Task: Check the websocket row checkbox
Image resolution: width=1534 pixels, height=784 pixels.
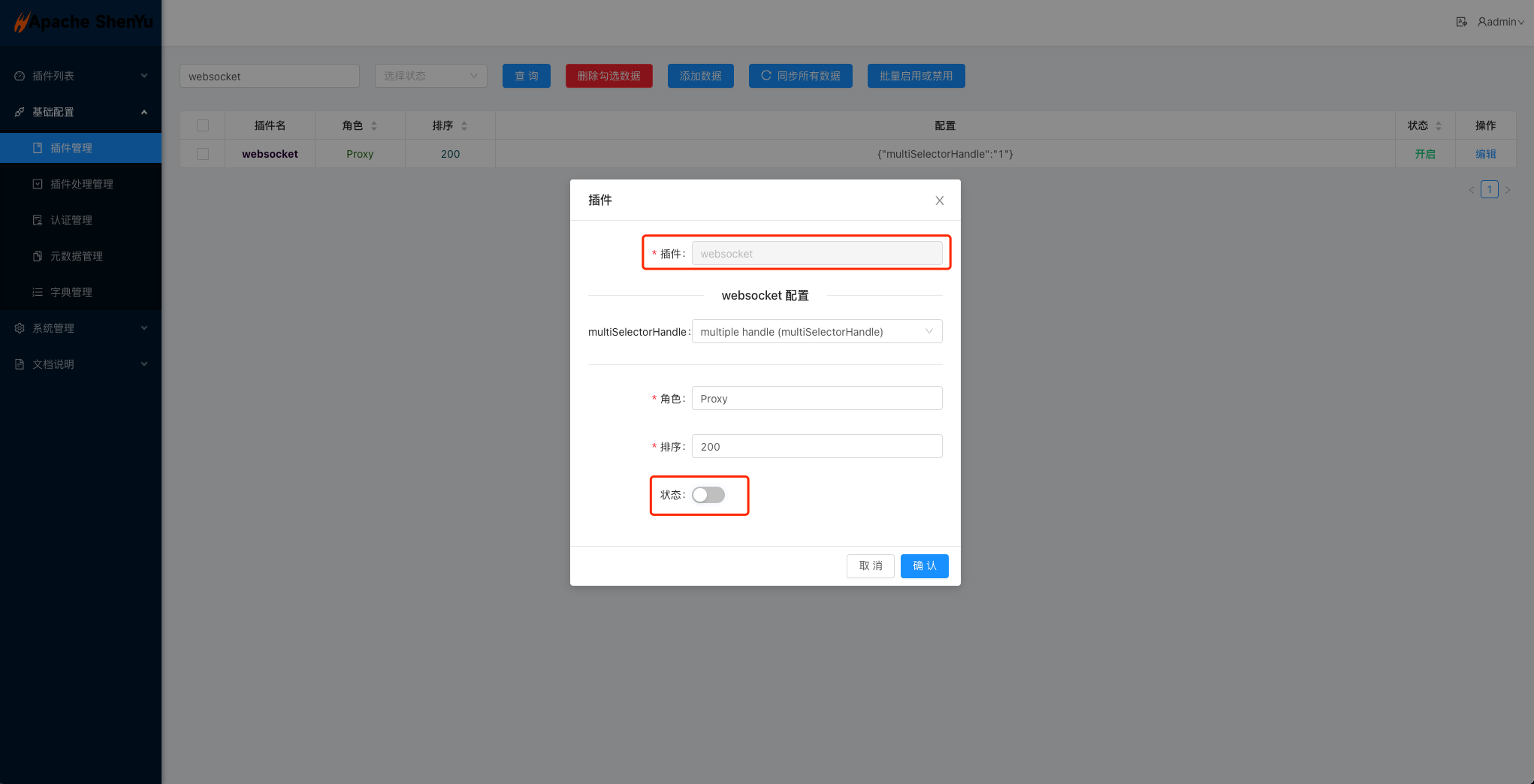Action: (x=203, y=154)
